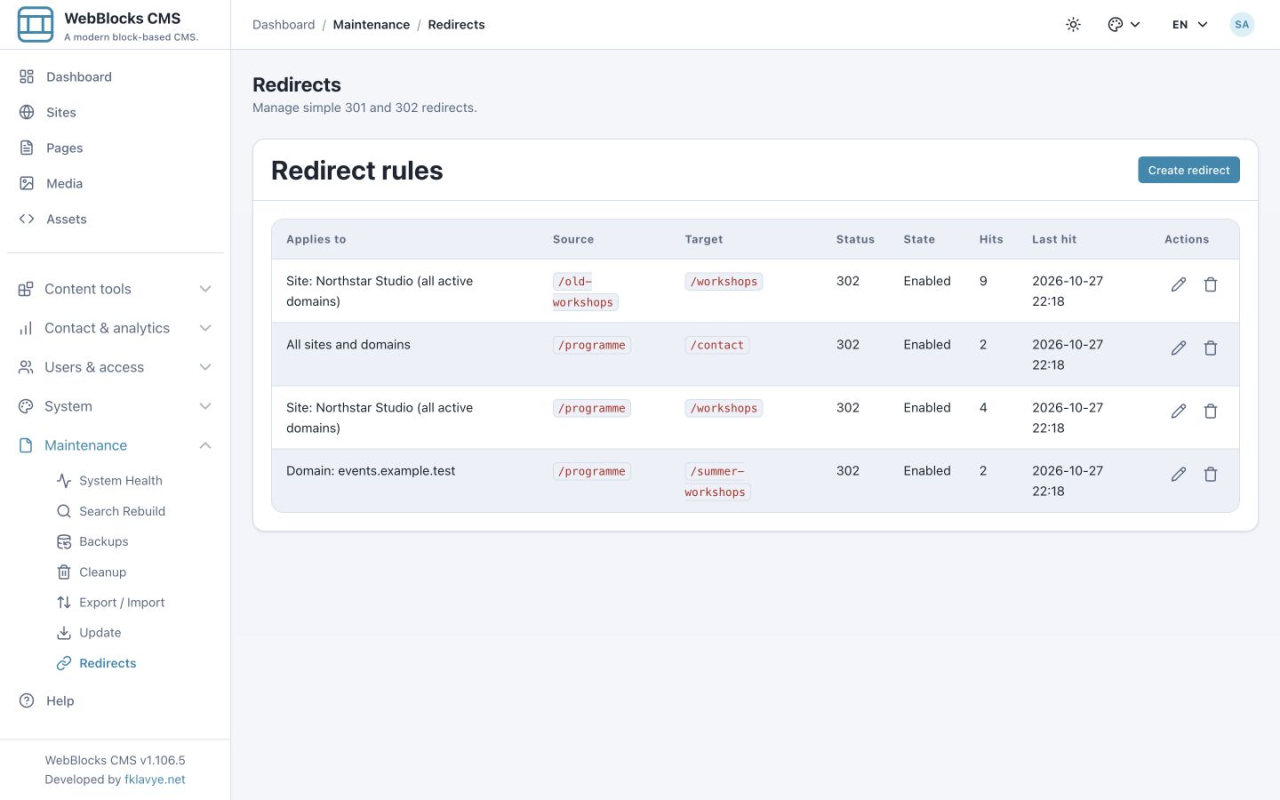Click the Dashboard breadcrumb link
This screenshot has width=1280, height=800.
(x=284, y=24)
